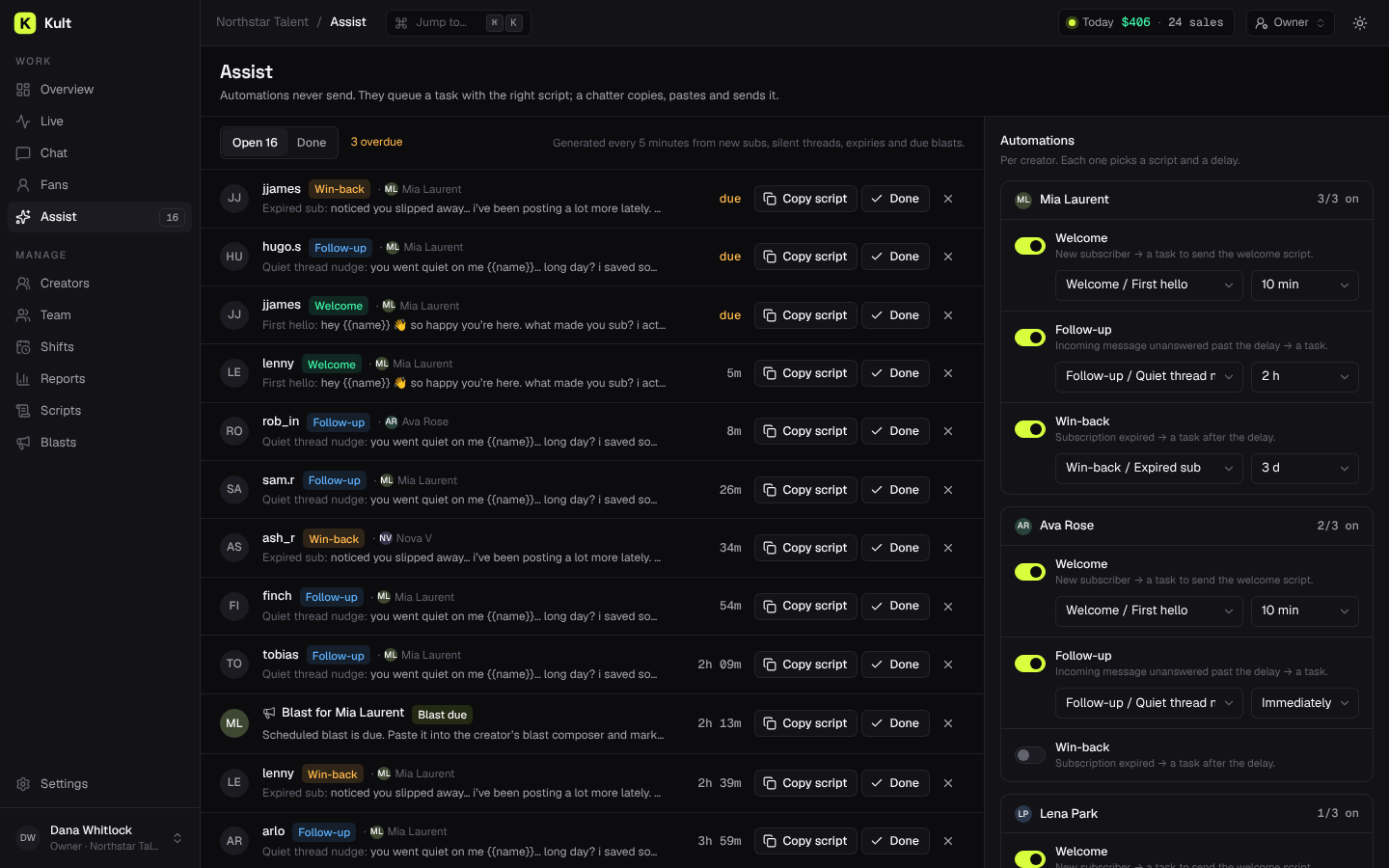Mark the ash_r Win-back task Done
The width and height of the screenshot is (1389, 868).
(x=895, y=548)
